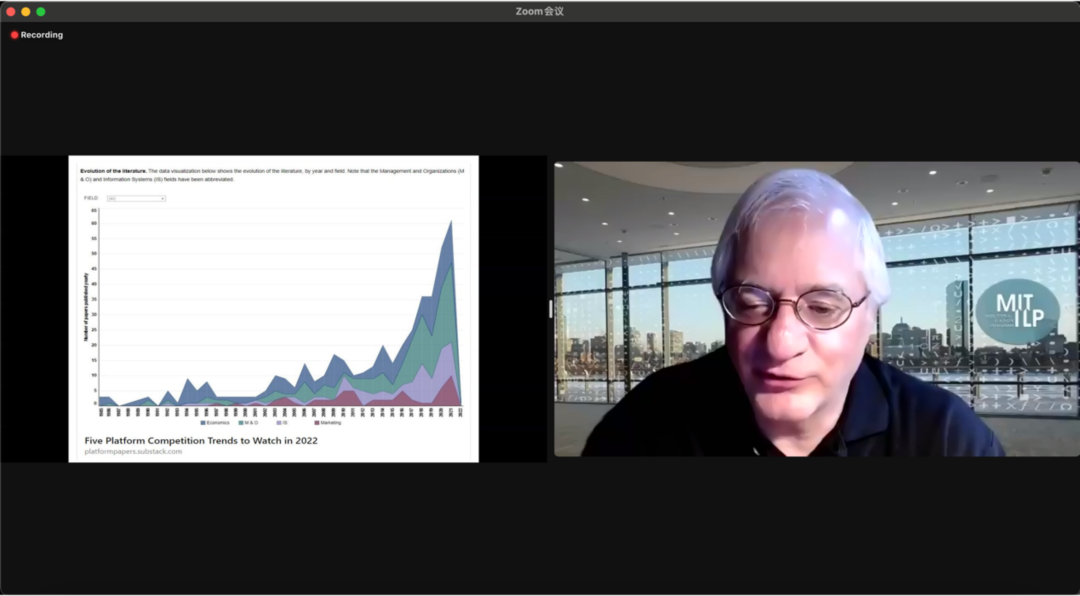Click the green fullscreen window button

click(41, 12)
